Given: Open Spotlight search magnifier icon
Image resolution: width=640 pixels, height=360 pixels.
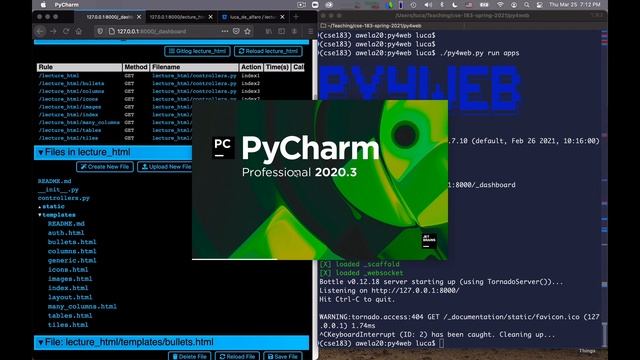Looking at the screenshot, I should pyautogui.click(x=527, y=5).
